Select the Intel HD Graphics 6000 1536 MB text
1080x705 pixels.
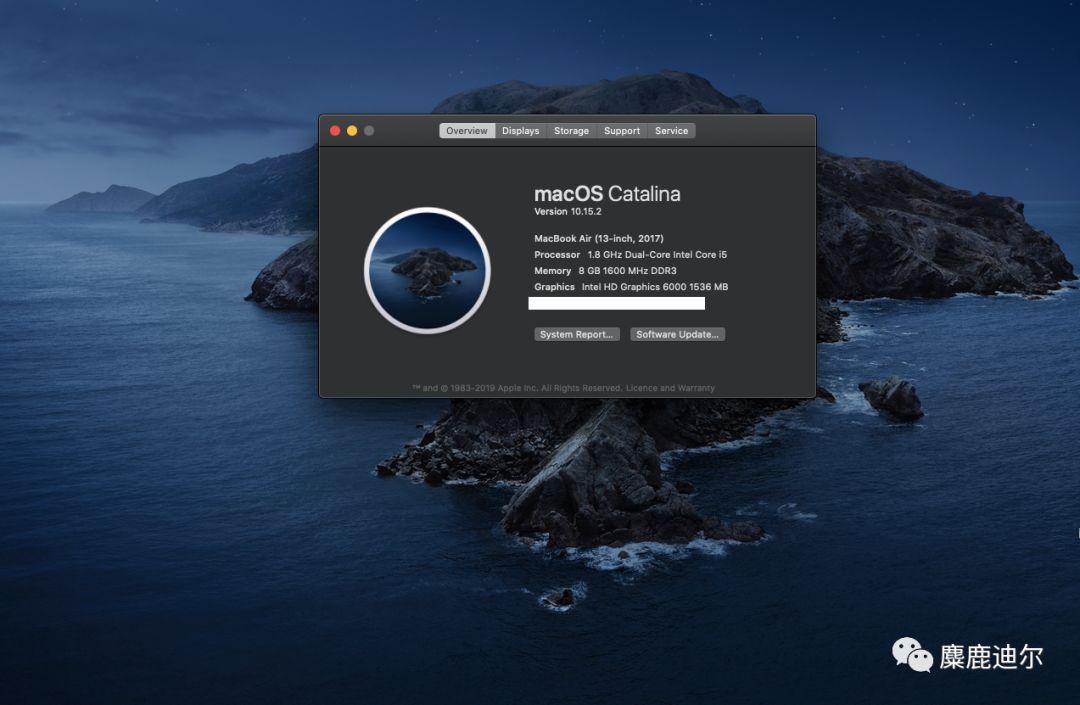(655, 287)
